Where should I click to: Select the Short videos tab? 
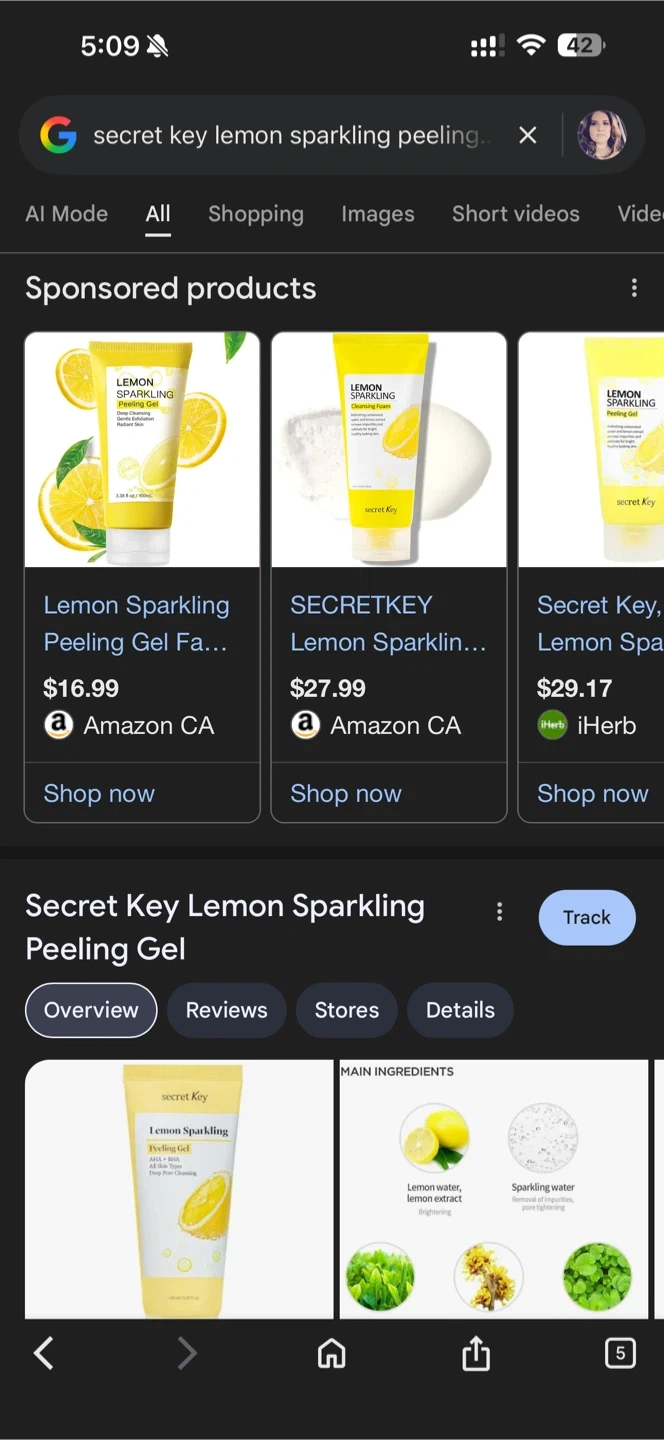pyautogui.click(x=515, y=214)
